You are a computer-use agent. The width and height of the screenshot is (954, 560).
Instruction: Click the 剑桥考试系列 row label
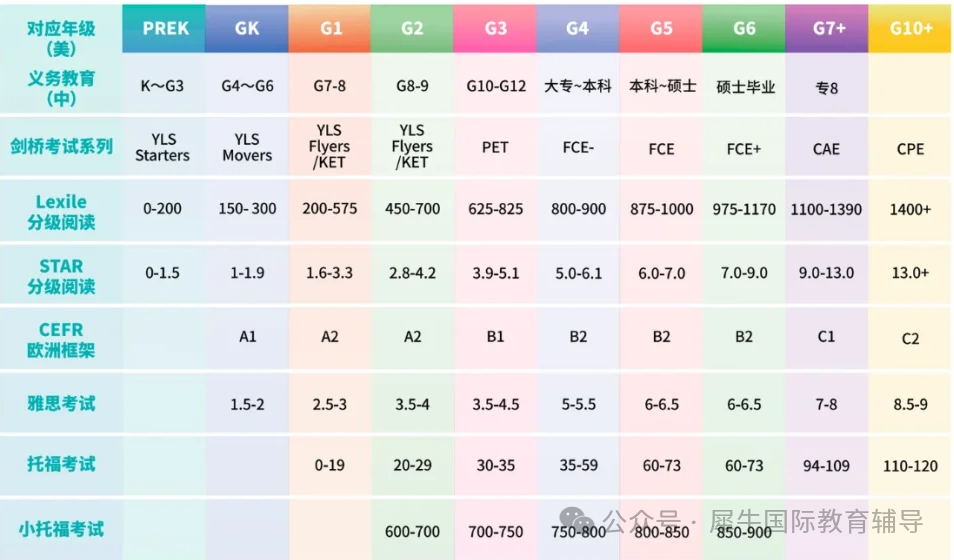pyautogui.click(x=61, y=147)
